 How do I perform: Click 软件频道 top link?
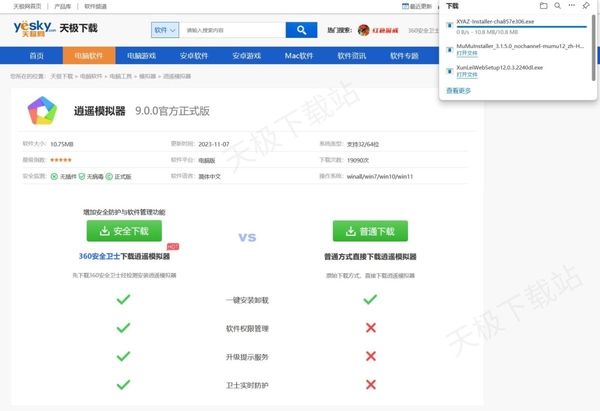pos(96,6)
